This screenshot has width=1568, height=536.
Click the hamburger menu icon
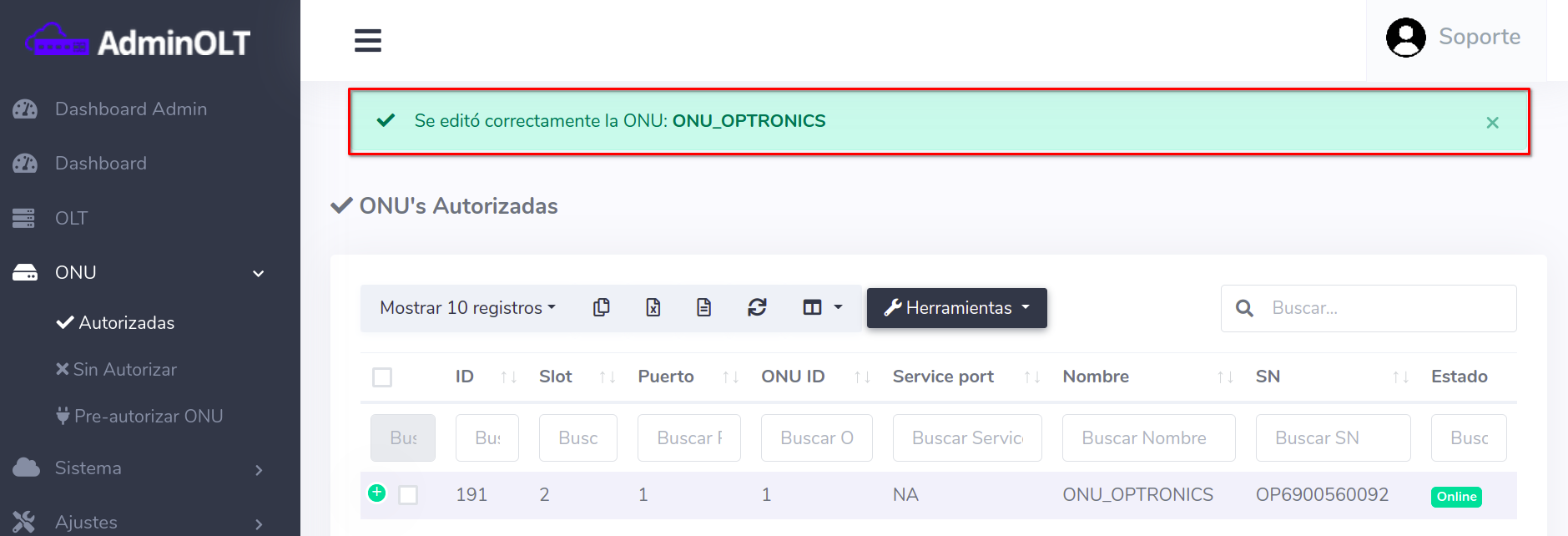(367, 41)
